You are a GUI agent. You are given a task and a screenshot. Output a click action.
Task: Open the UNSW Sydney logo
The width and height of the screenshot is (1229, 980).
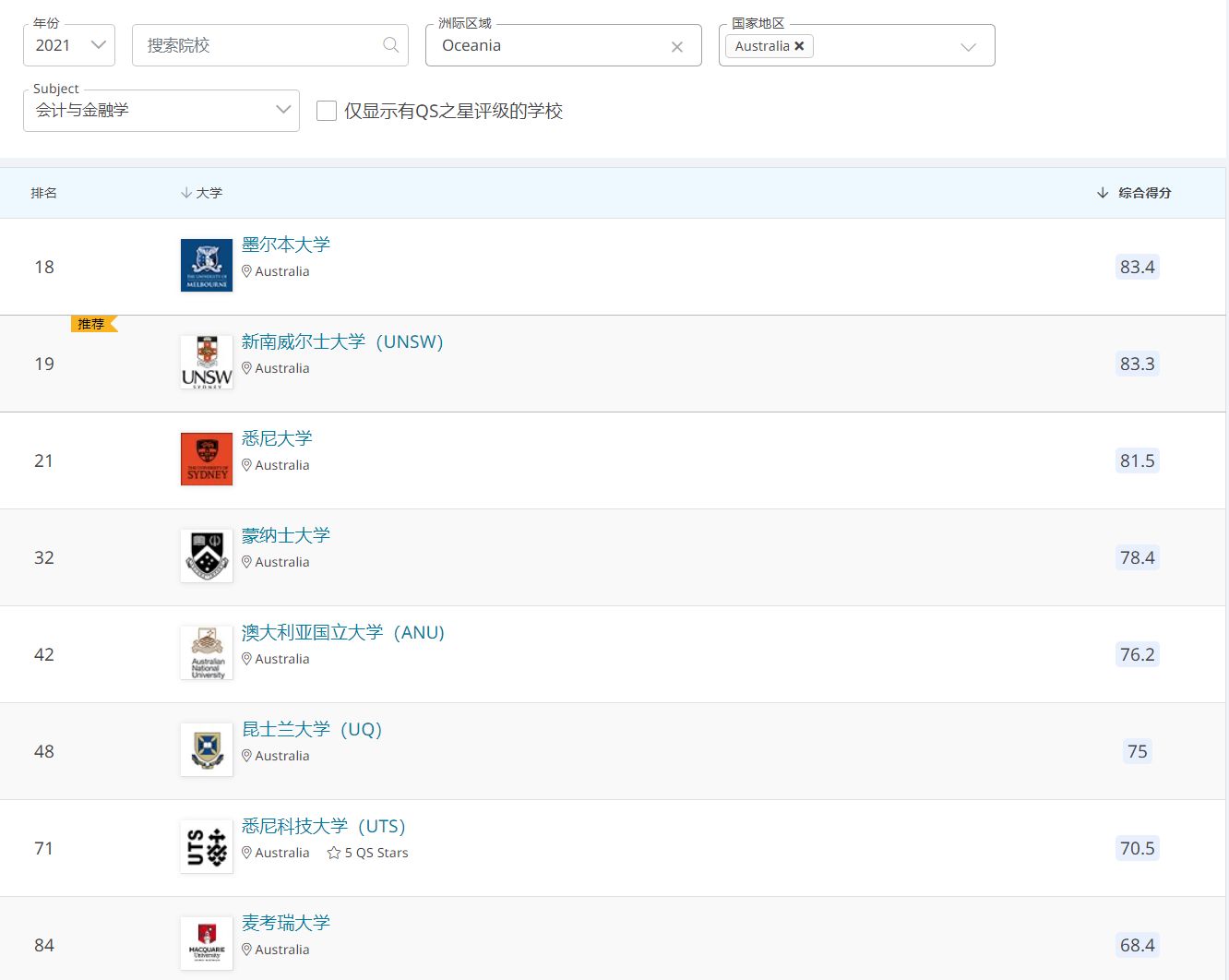tap(207, 363)
